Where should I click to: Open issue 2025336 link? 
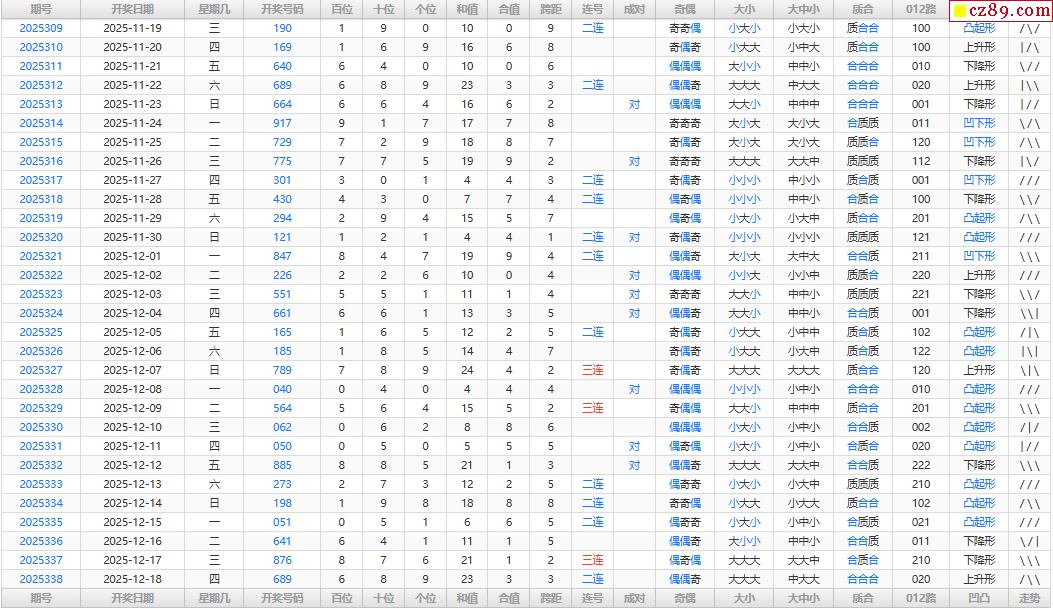41,541
